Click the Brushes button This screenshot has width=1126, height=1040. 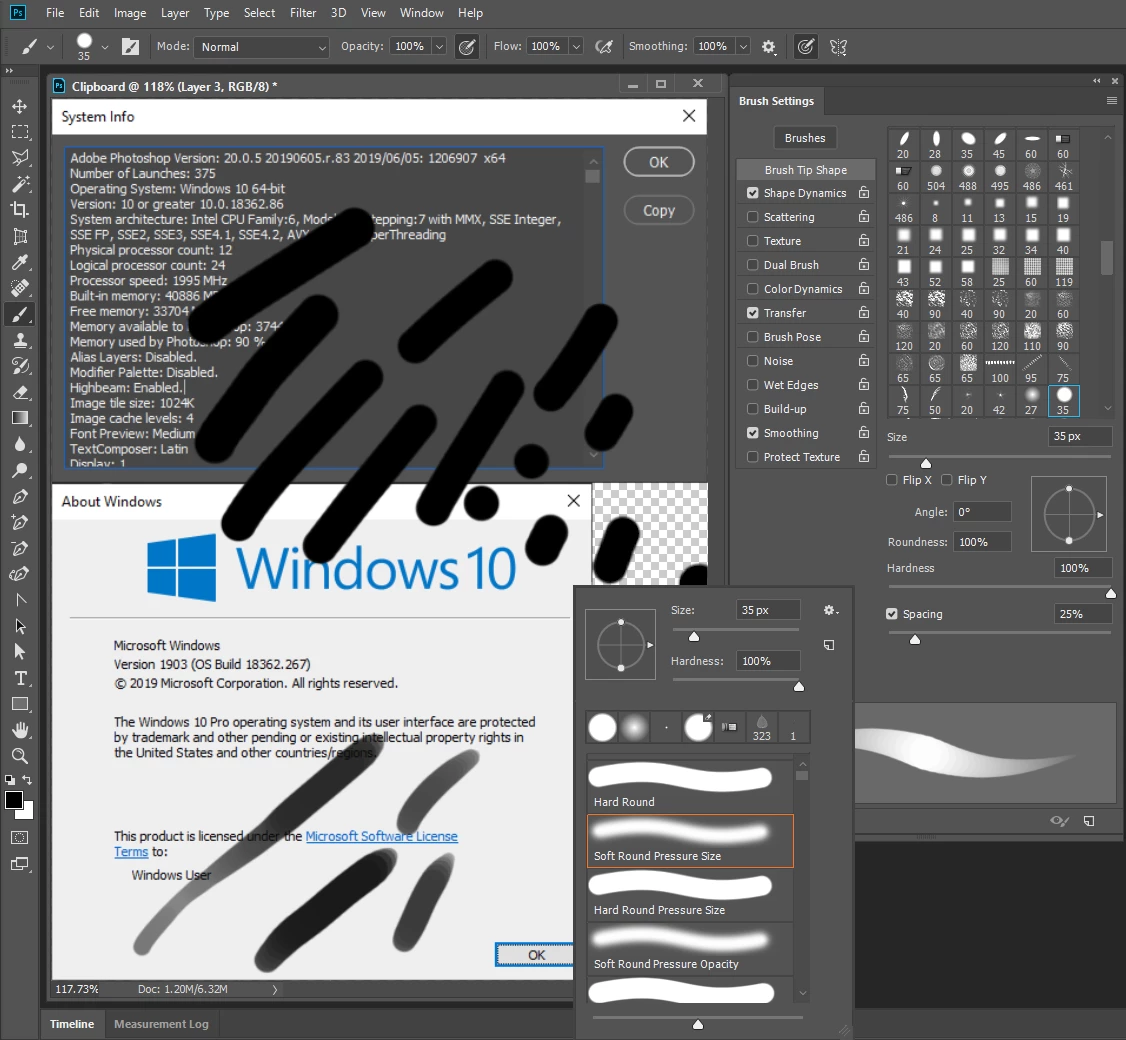[x=805, y=138]
